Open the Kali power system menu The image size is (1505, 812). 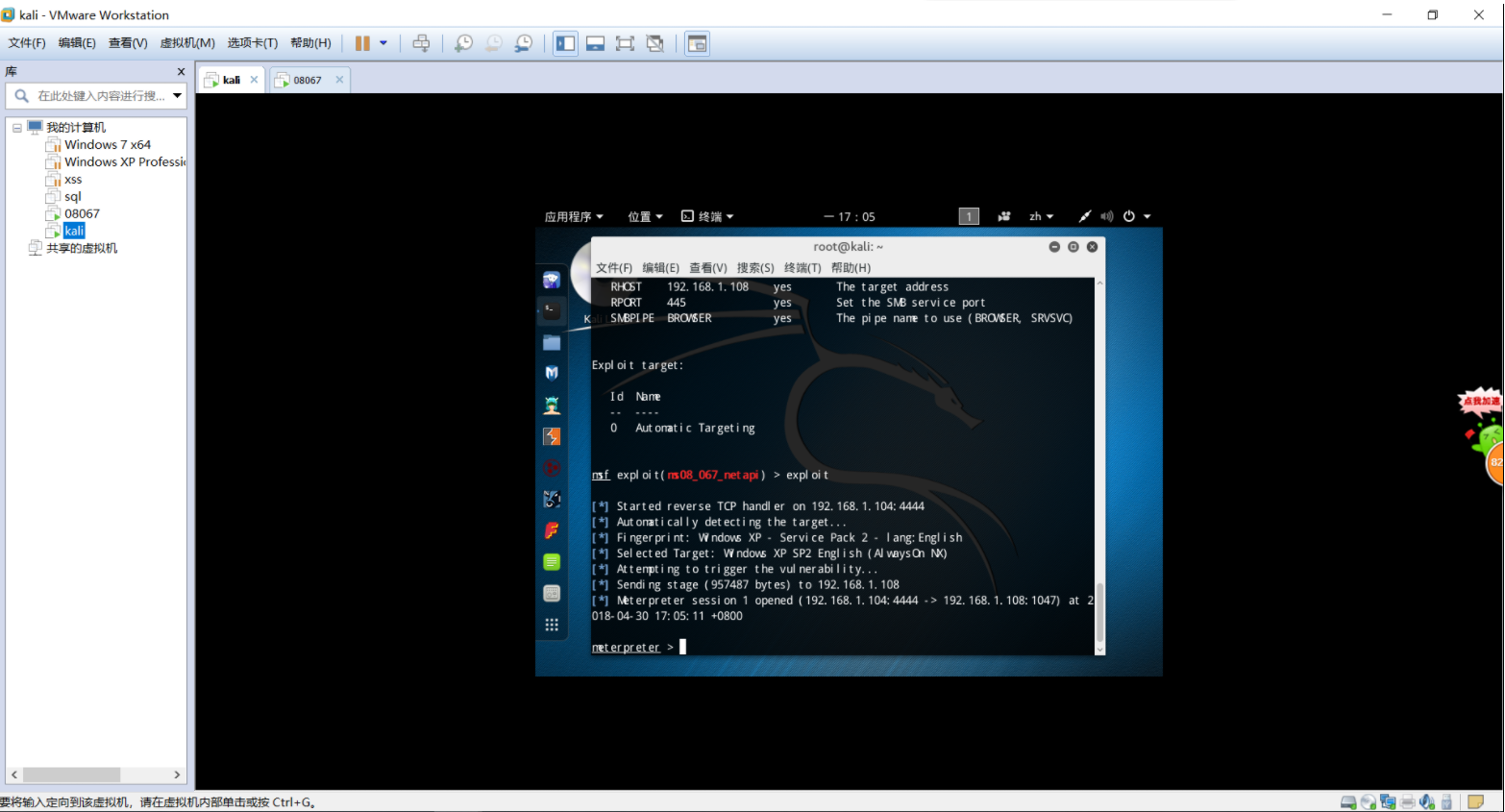[1136, 217]
